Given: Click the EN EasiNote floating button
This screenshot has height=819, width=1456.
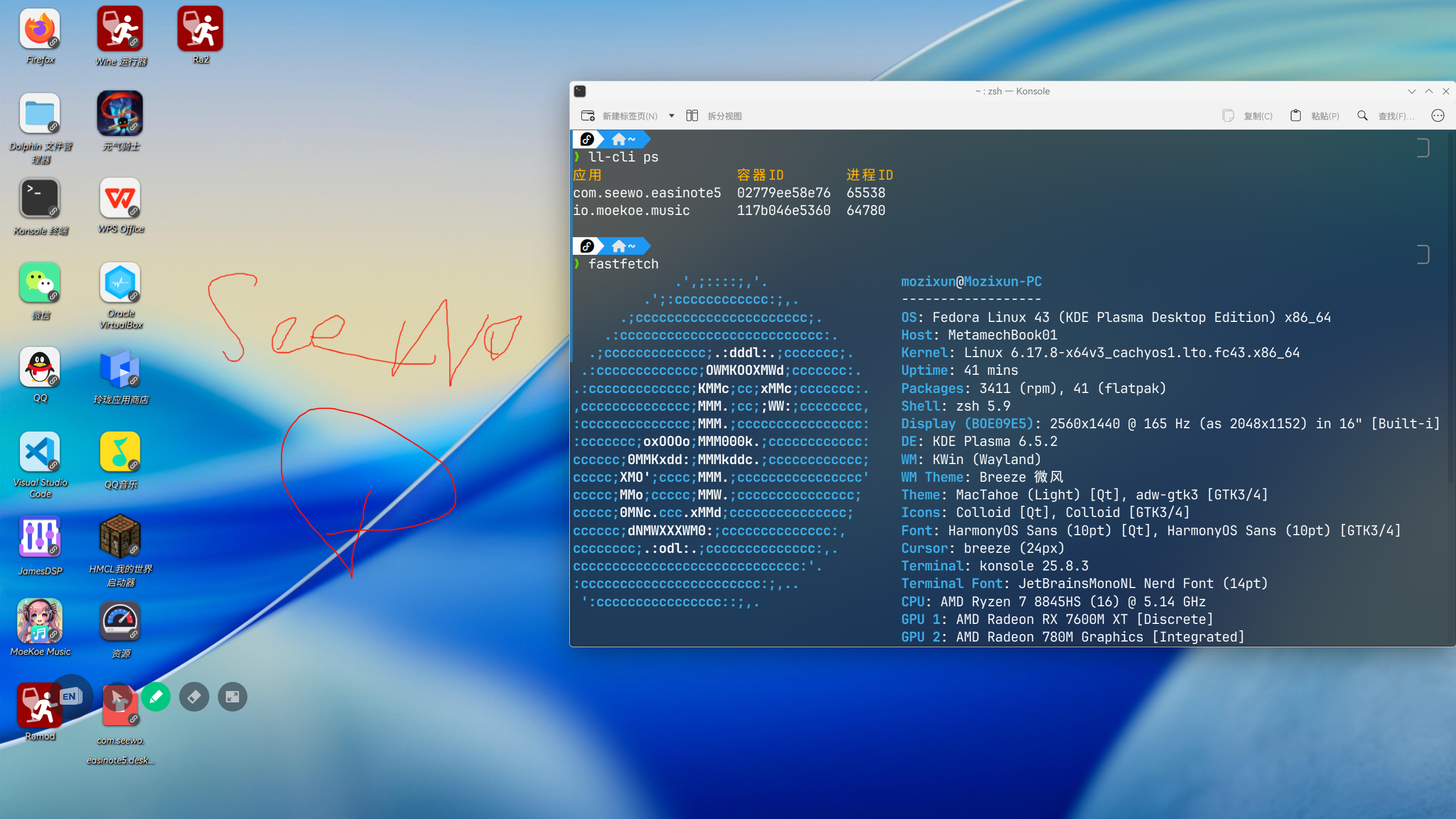Looking at the screenshot, I should (71, 696).
